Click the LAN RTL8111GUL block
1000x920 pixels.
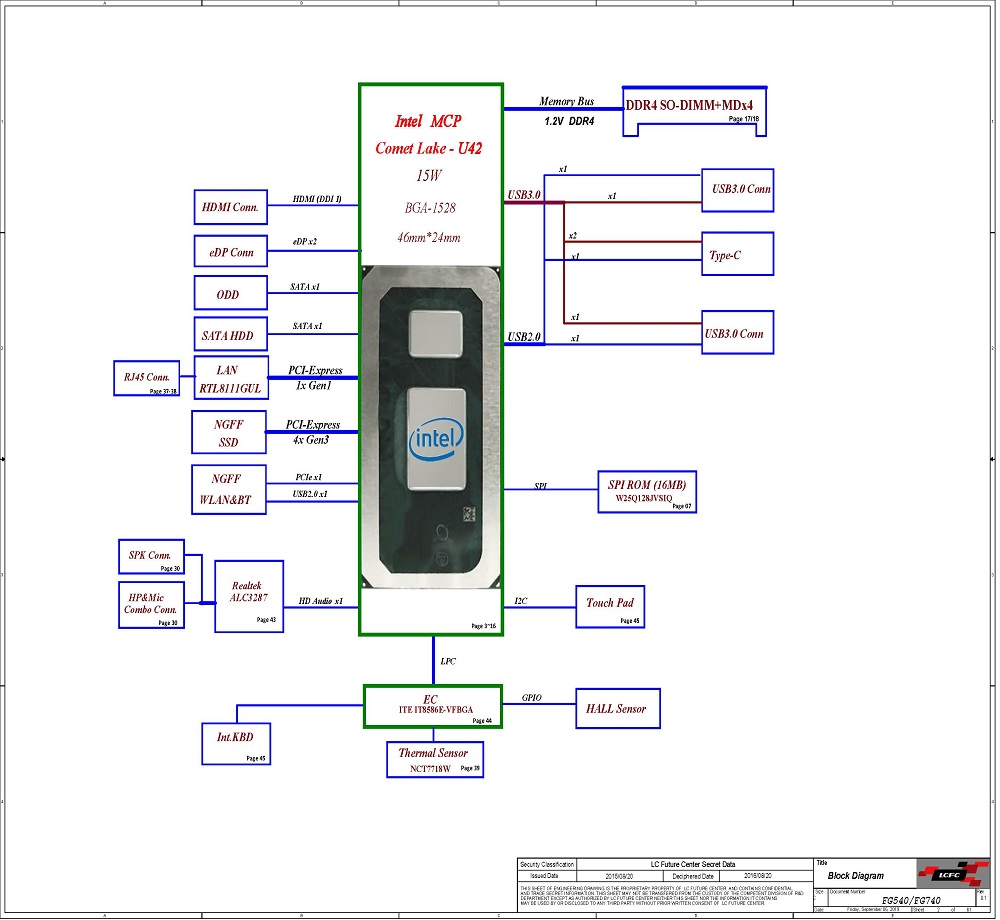pyautogui.click(x=229, y=379)
